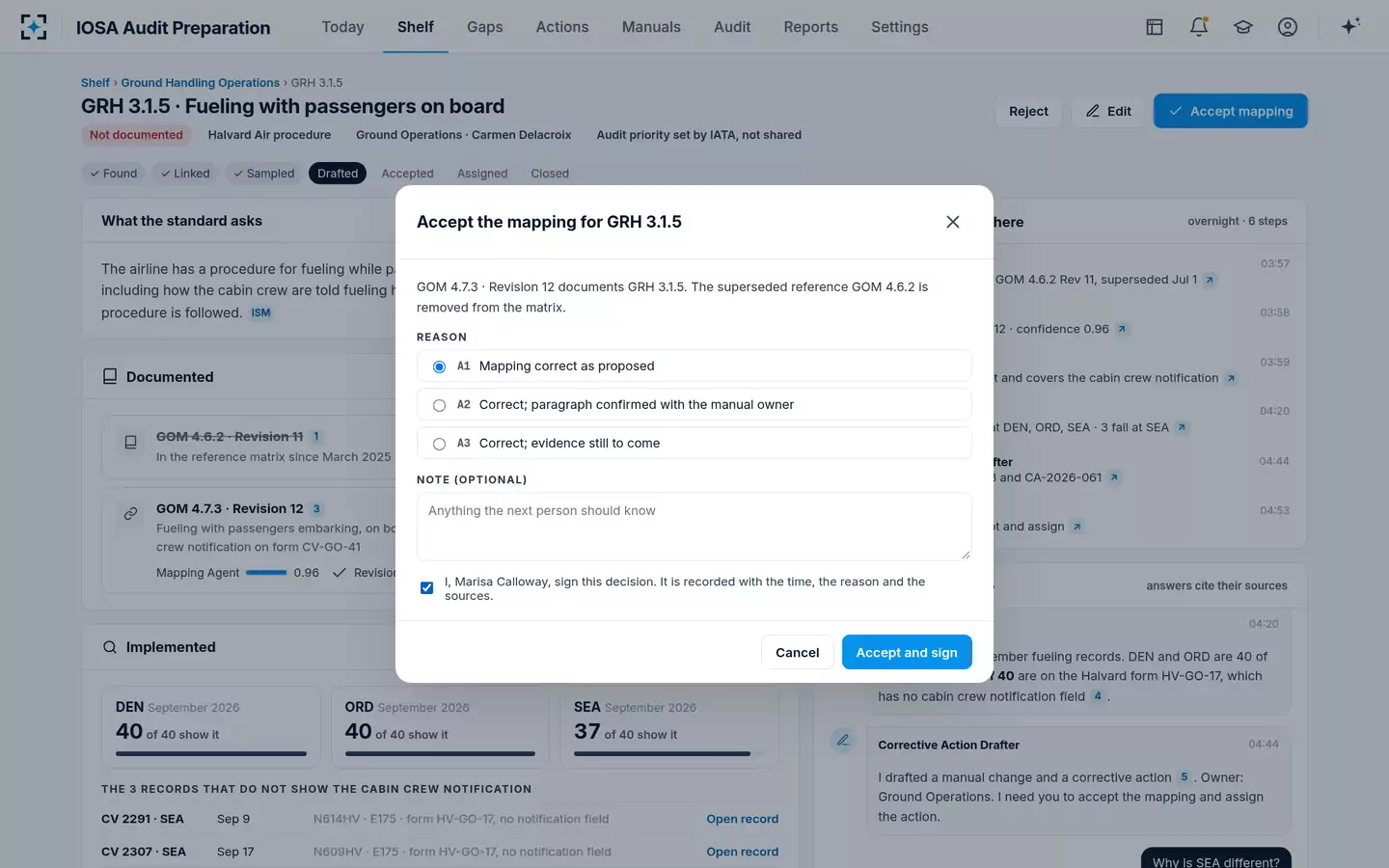
Task: Select the Drafted stage pill
Action: click(x=338, y=174)
